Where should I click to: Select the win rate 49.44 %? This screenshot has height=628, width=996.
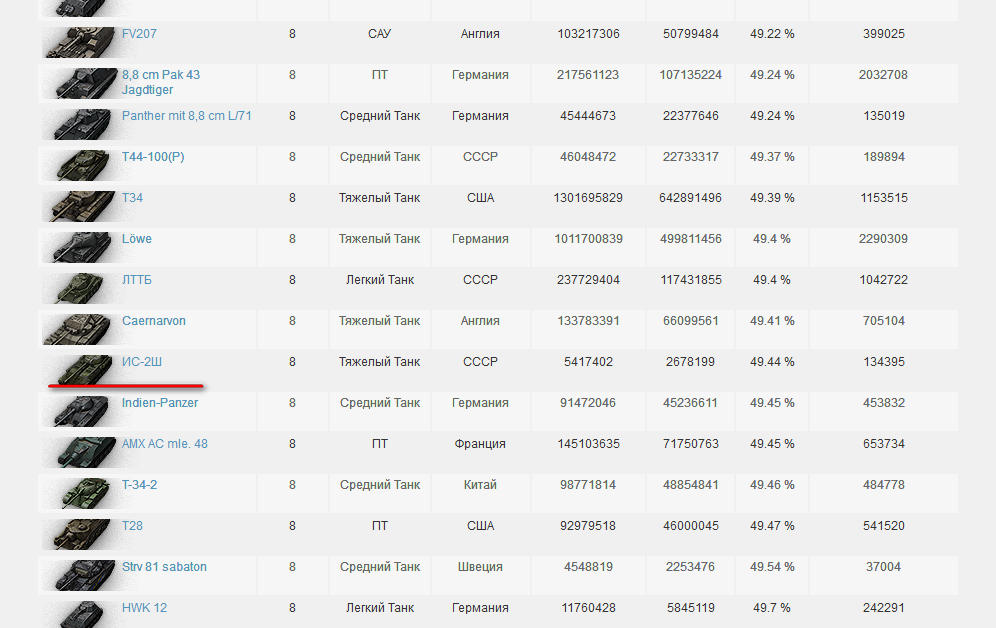click(772, 361)
